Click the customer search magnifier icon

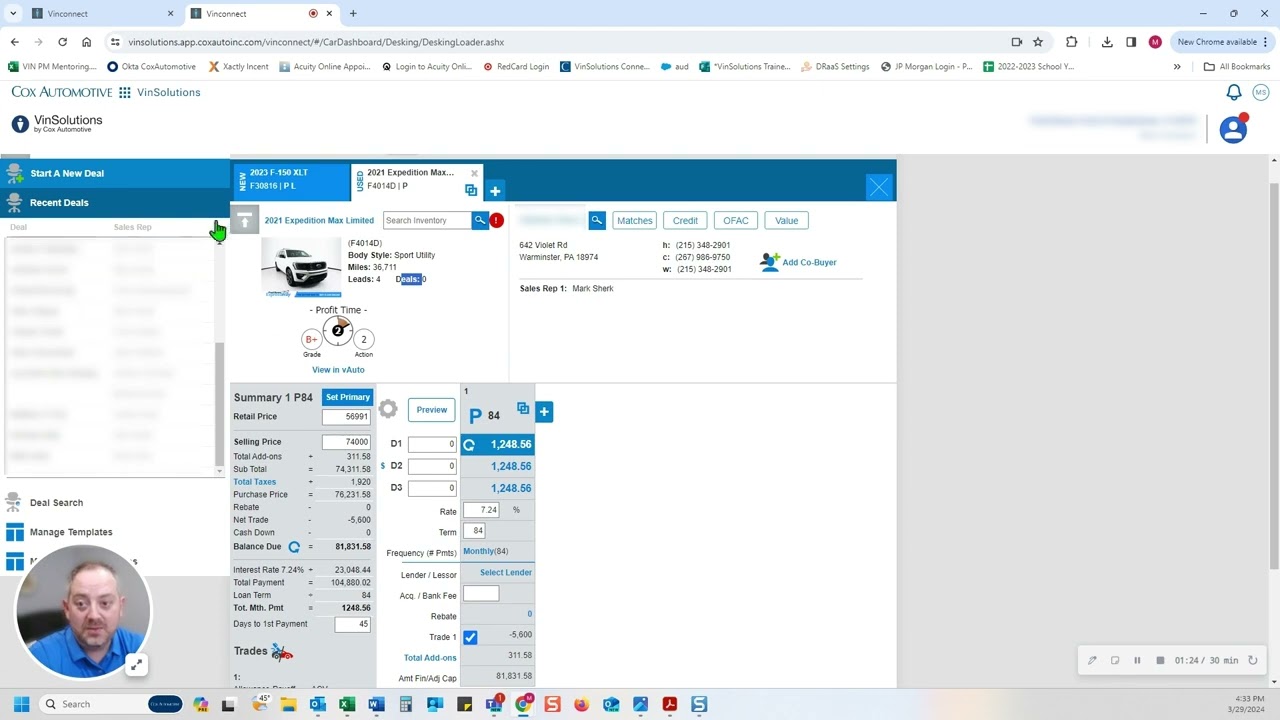pos(597,220)
